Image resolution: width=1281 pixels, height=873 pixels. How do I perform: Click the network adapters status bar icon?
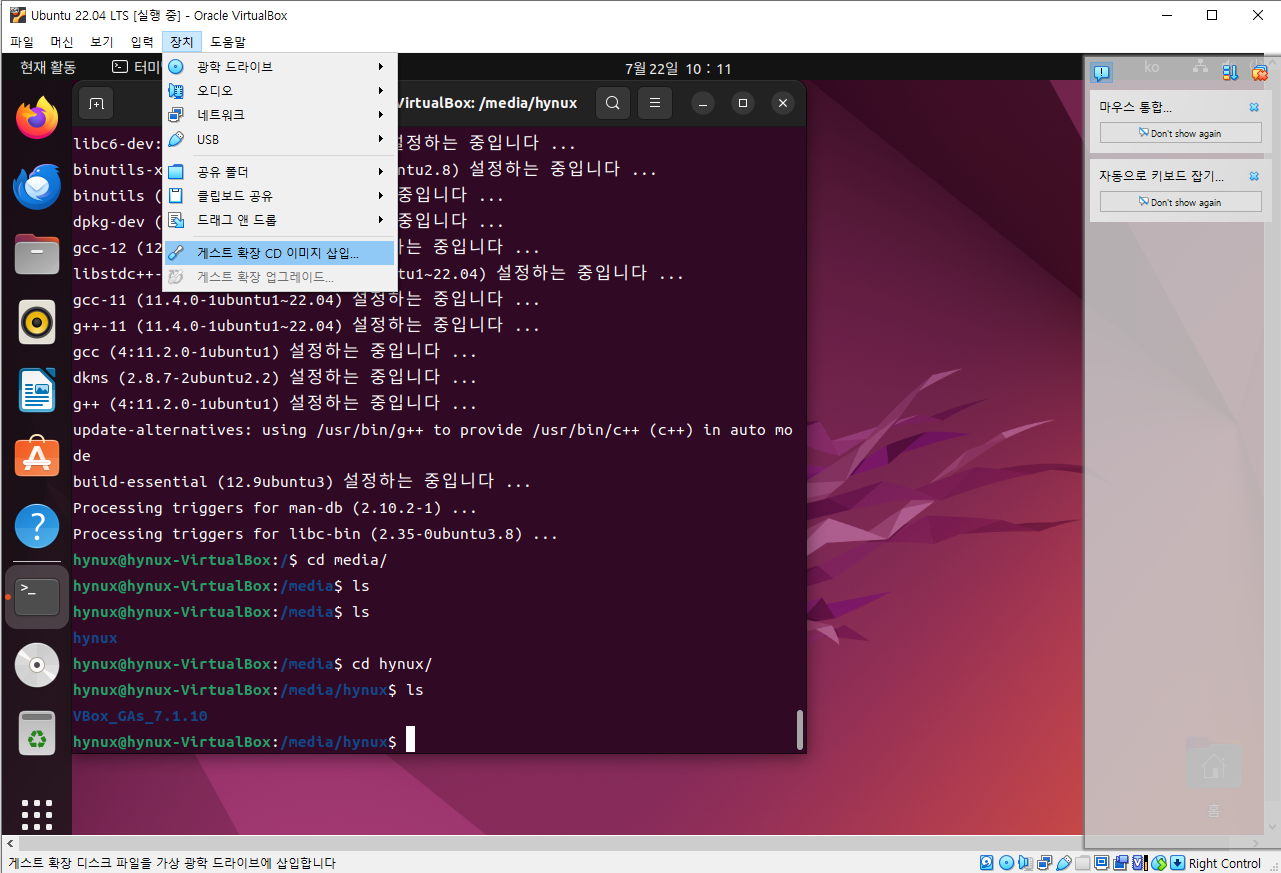[x=1045, y=863]
